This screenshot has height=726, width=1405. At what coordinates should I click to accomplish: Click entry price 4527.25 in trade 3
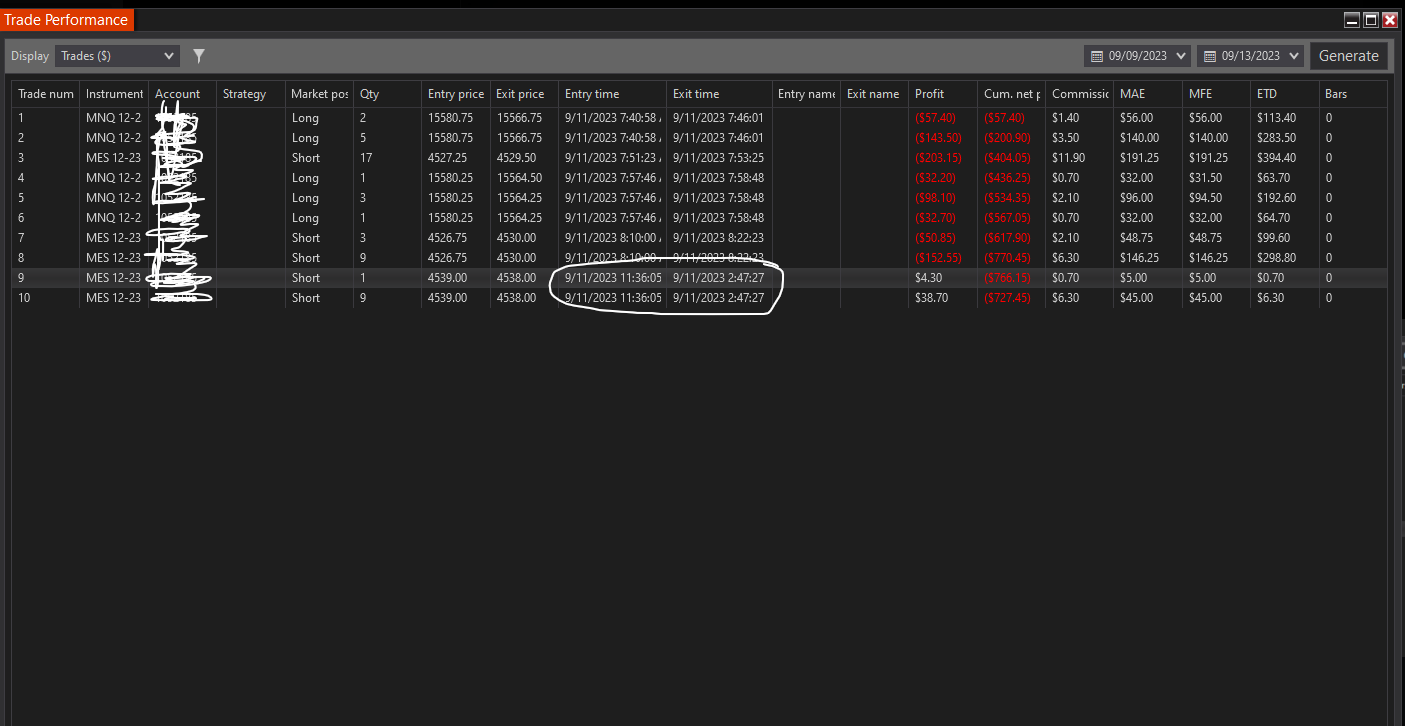click(449, 158)
